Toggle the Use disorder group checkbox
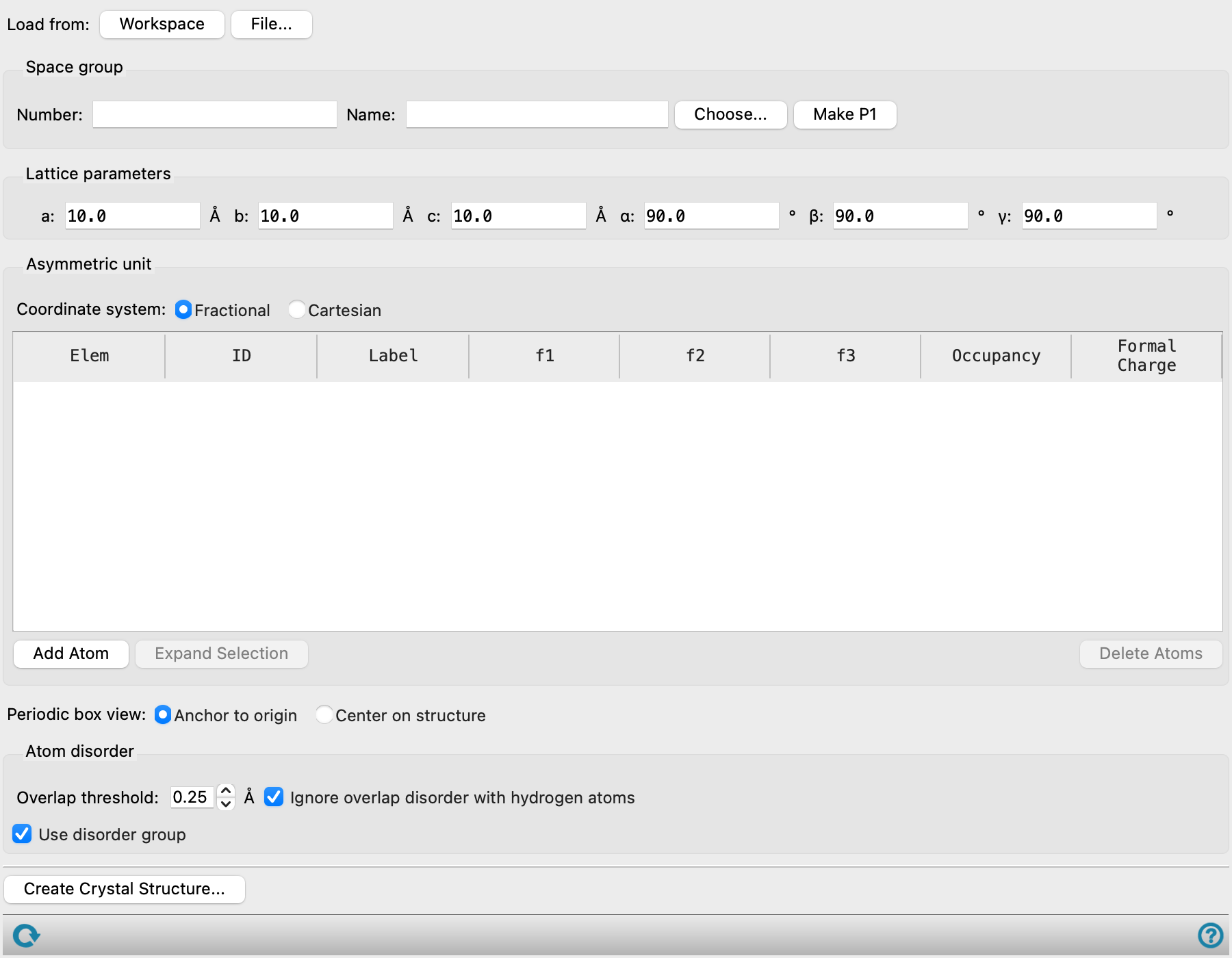The image size is (1232, 958). point(22,834)
